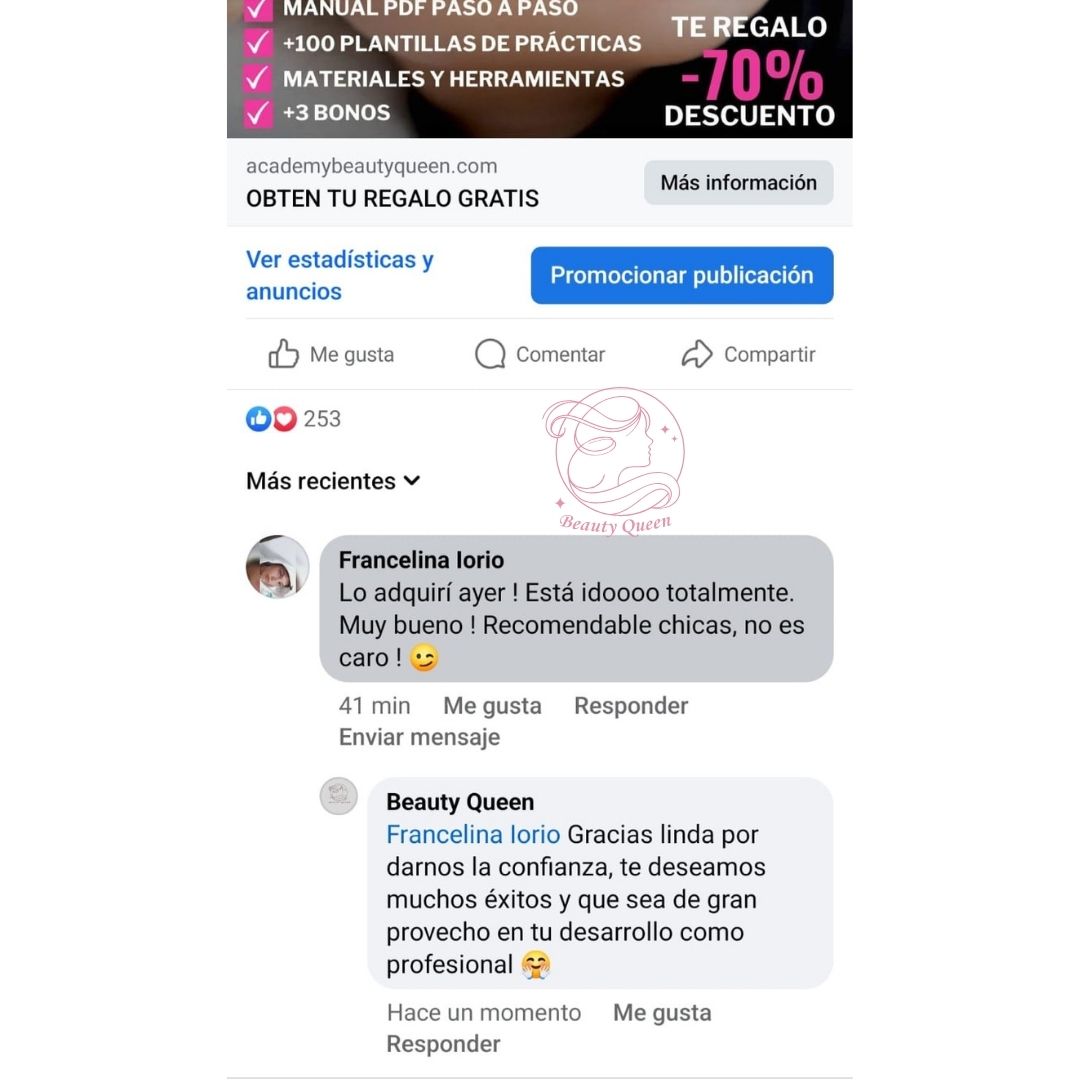
Task: Click the Beauty Queen watermark logo
Action: coord(614,461)
